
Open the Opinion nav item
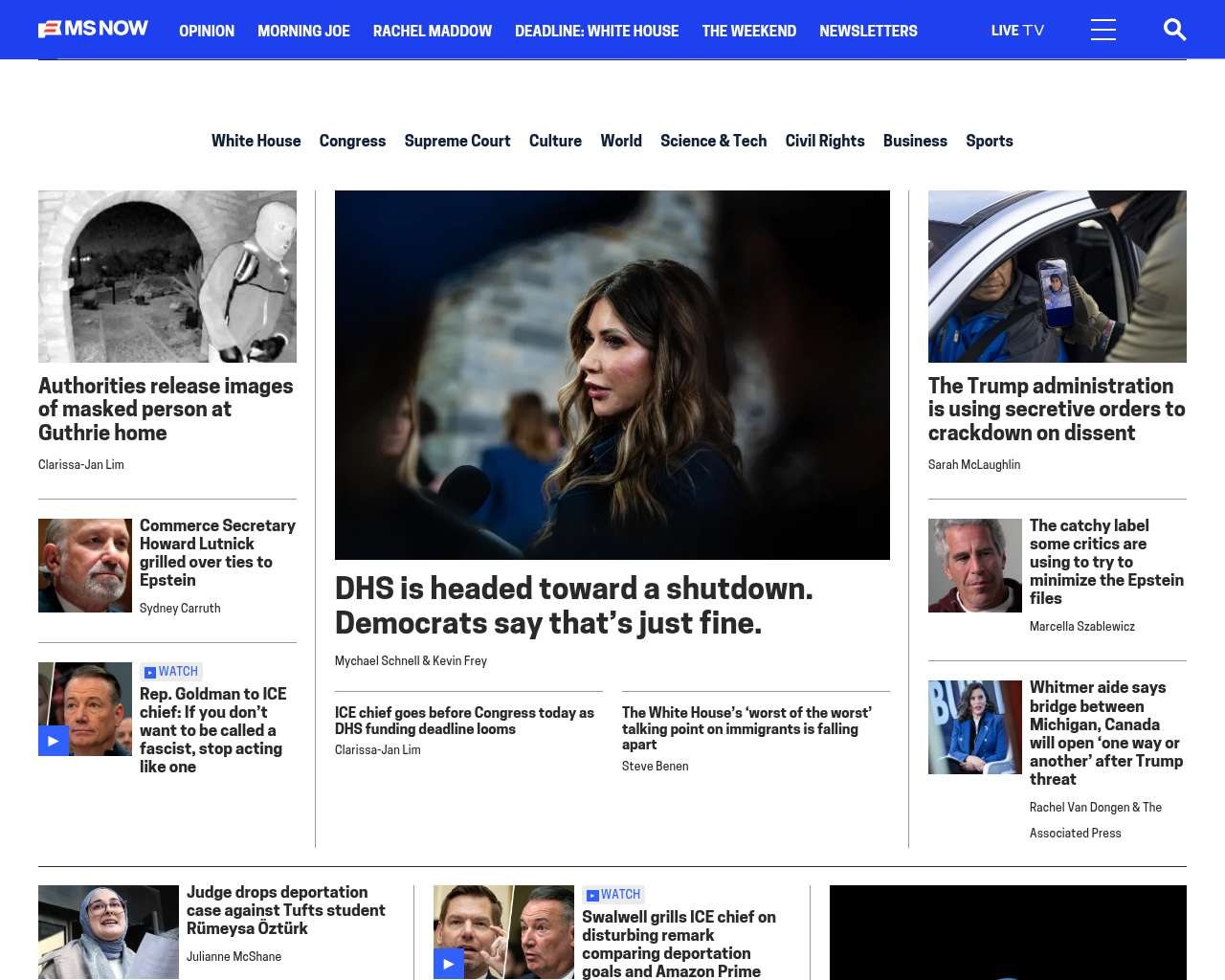(x=207, y=31)
